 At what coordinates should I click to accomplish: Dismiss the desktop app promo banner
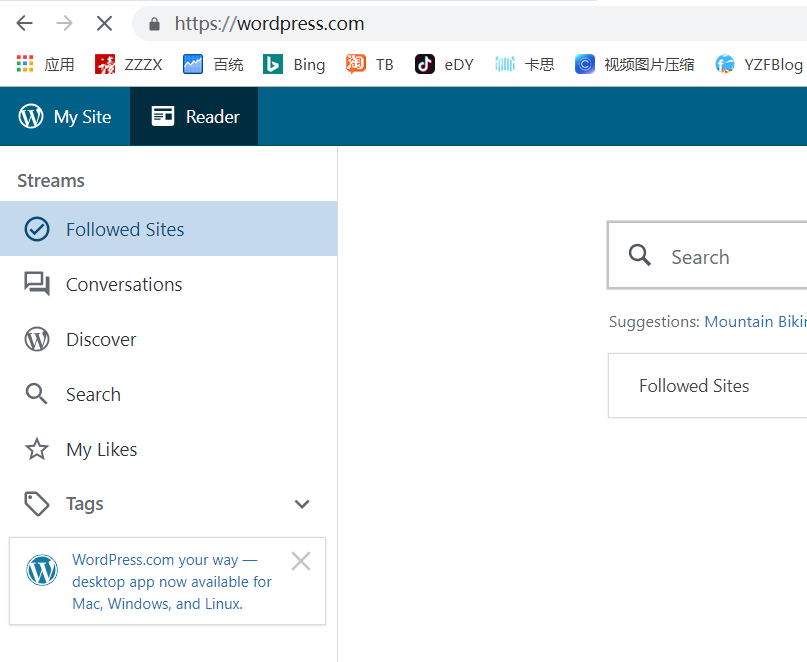[x=300, y=561]
